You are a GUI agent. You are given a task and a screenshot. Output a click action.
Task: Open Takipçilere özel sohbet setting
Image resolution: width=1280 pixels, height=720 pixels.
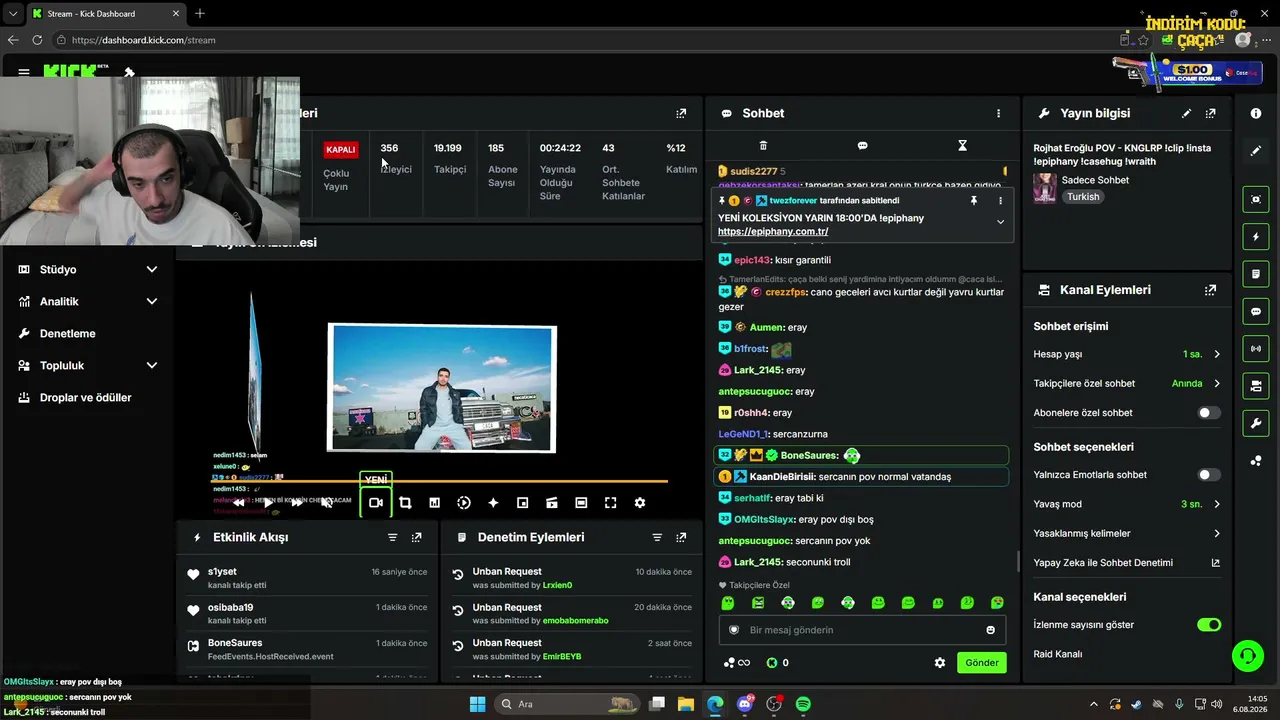pyautogui.click(x=1127, y=383)
